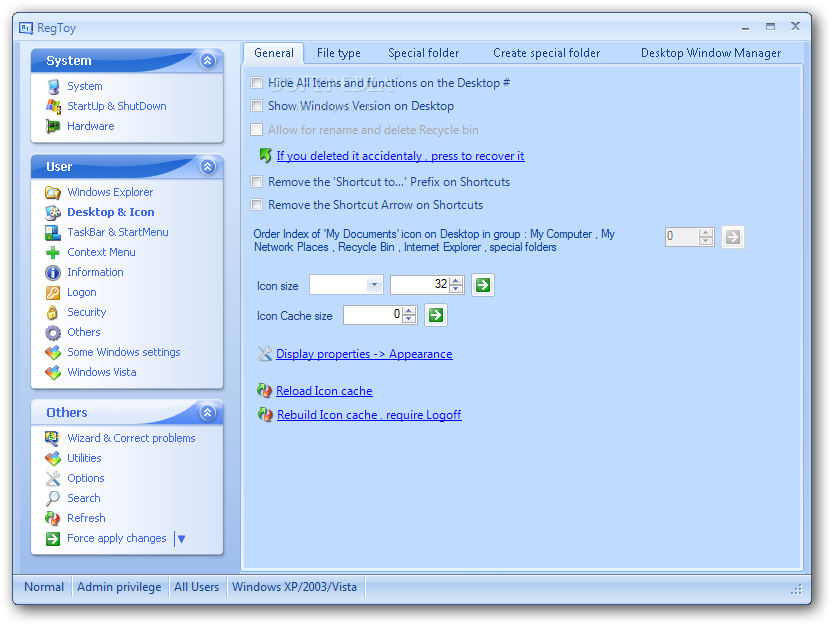Click the Security padlock icon

[53, 312]
